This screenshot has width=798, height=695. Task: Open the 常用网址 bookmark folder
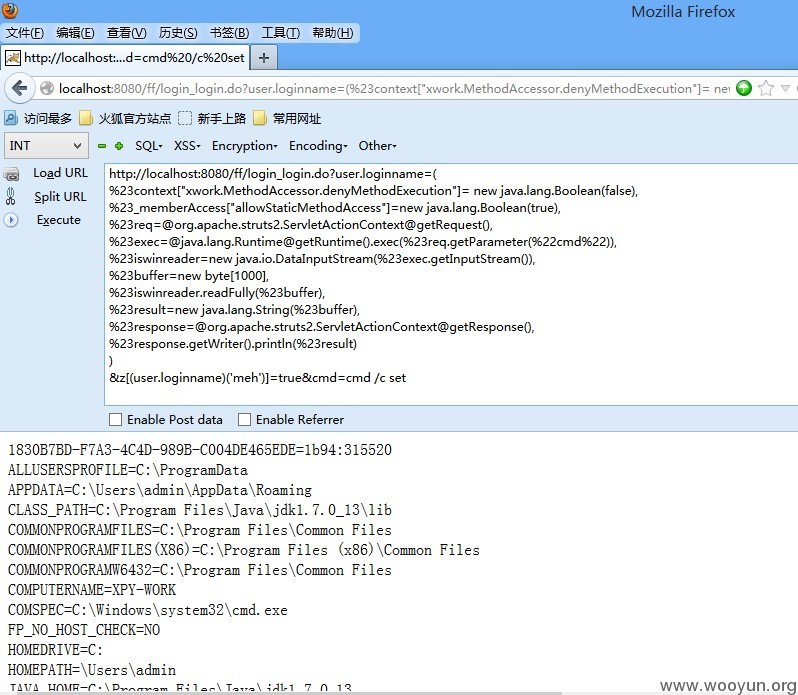(287, 119)
